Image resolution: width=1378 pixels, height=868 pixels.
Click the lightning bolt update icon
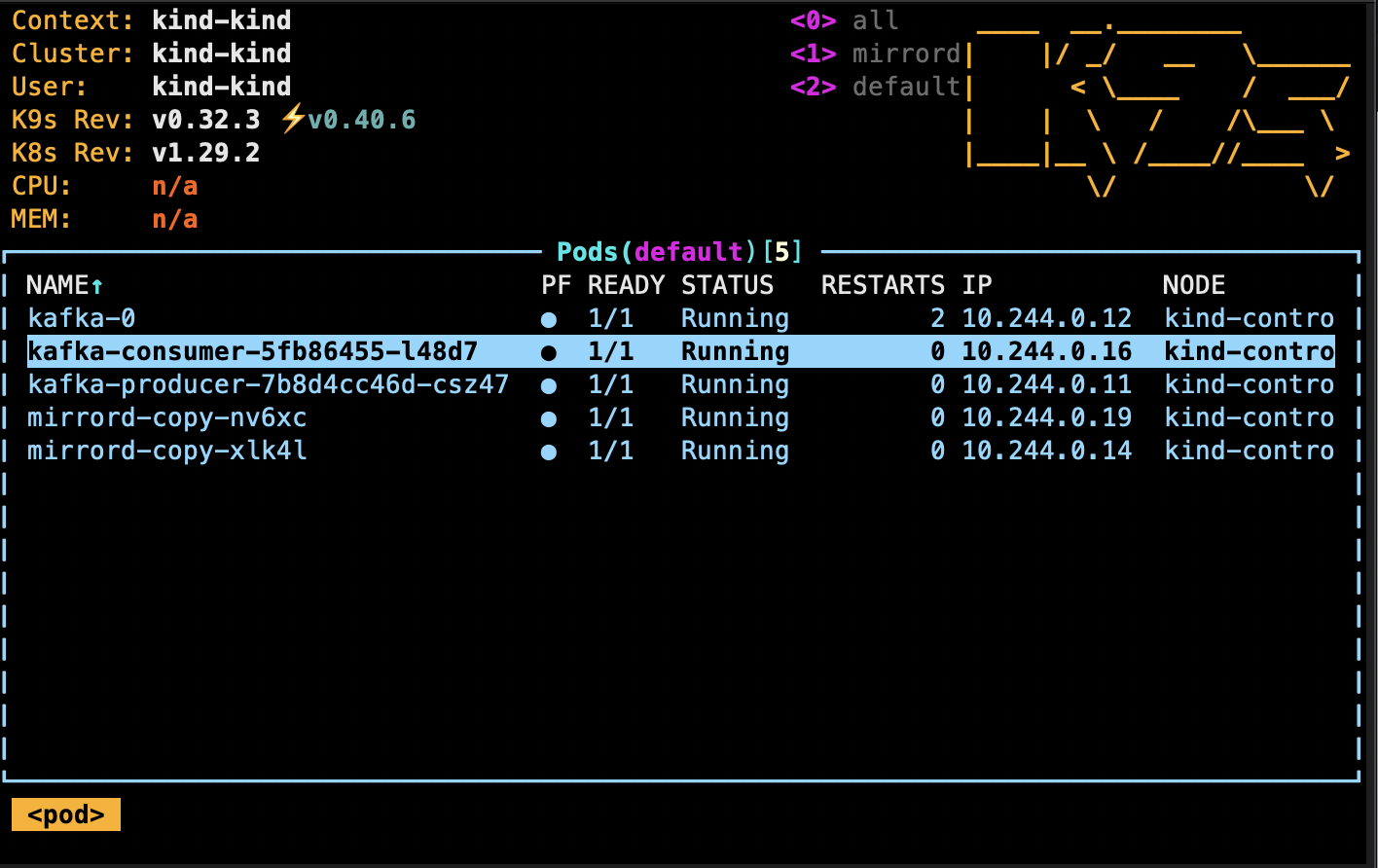(292, 120)
